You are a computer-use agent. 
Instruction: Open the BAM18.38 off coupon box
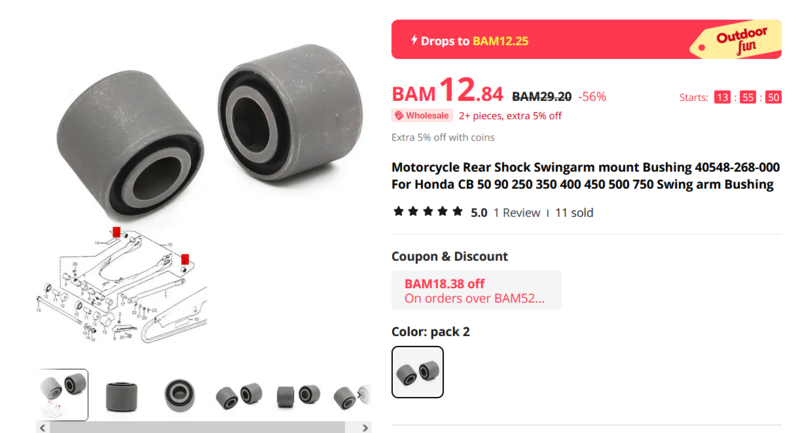coord(476,290)
